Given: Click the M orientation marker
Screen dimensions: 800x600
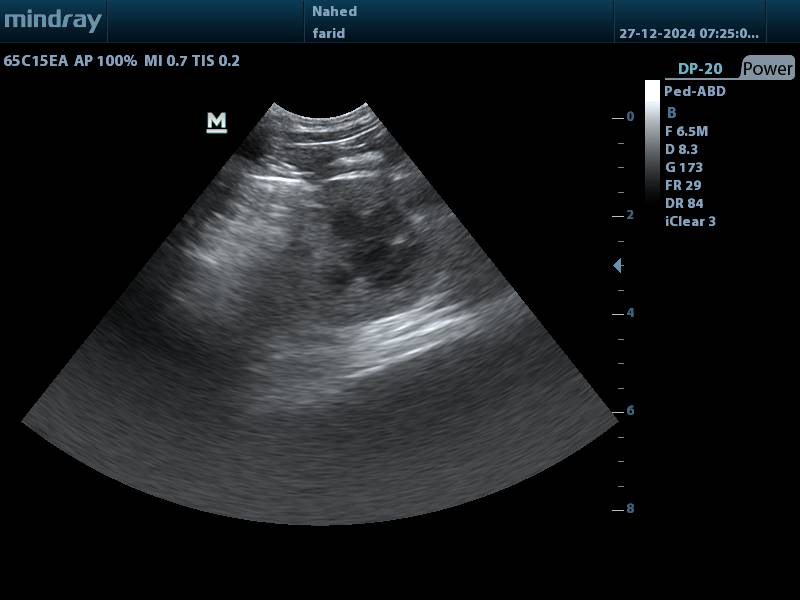Looking at the screenshot, I should click(216, 123).
